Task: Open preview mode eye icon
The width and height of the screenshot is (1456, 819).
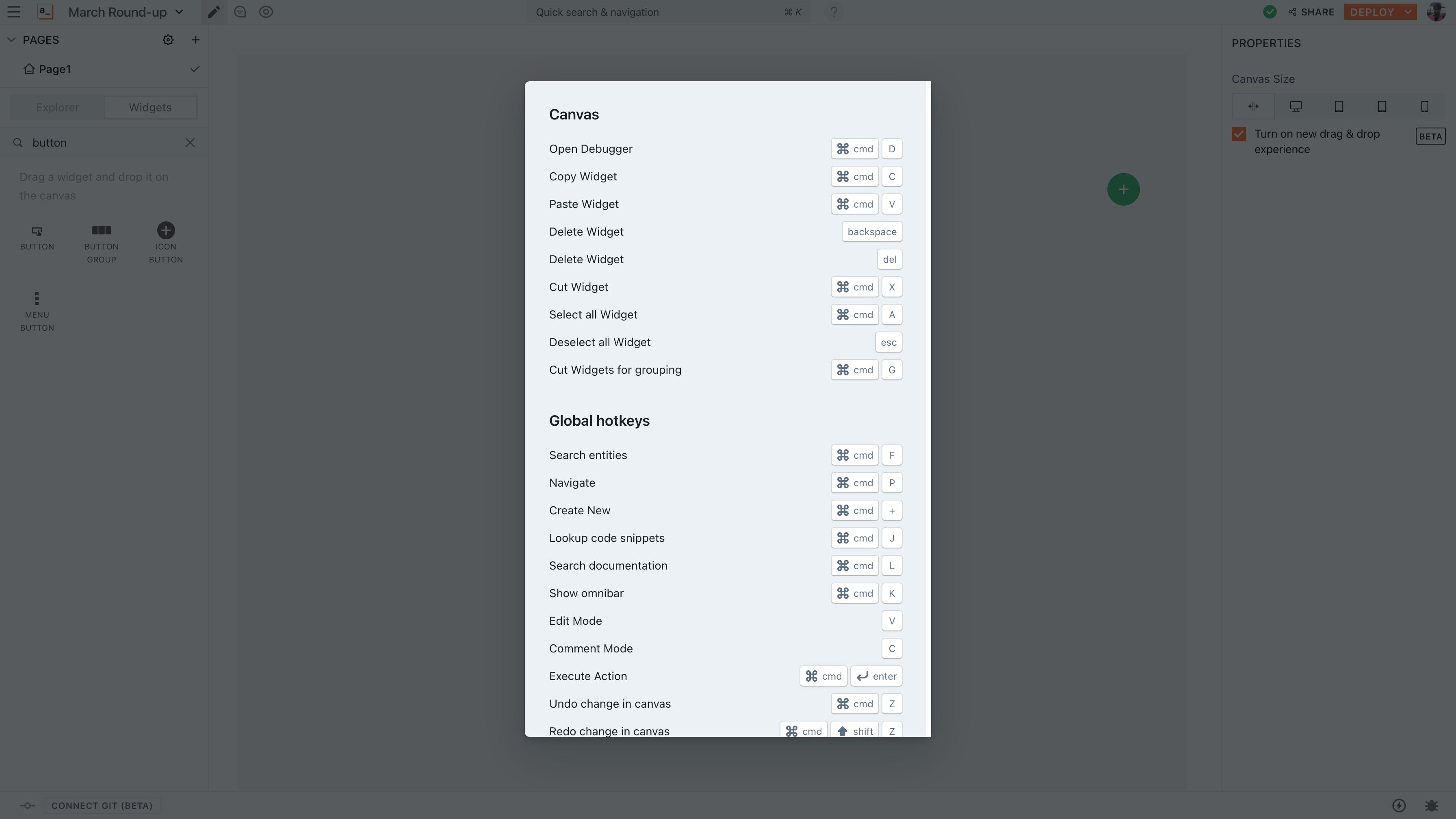Action: (x=266, y=12)
